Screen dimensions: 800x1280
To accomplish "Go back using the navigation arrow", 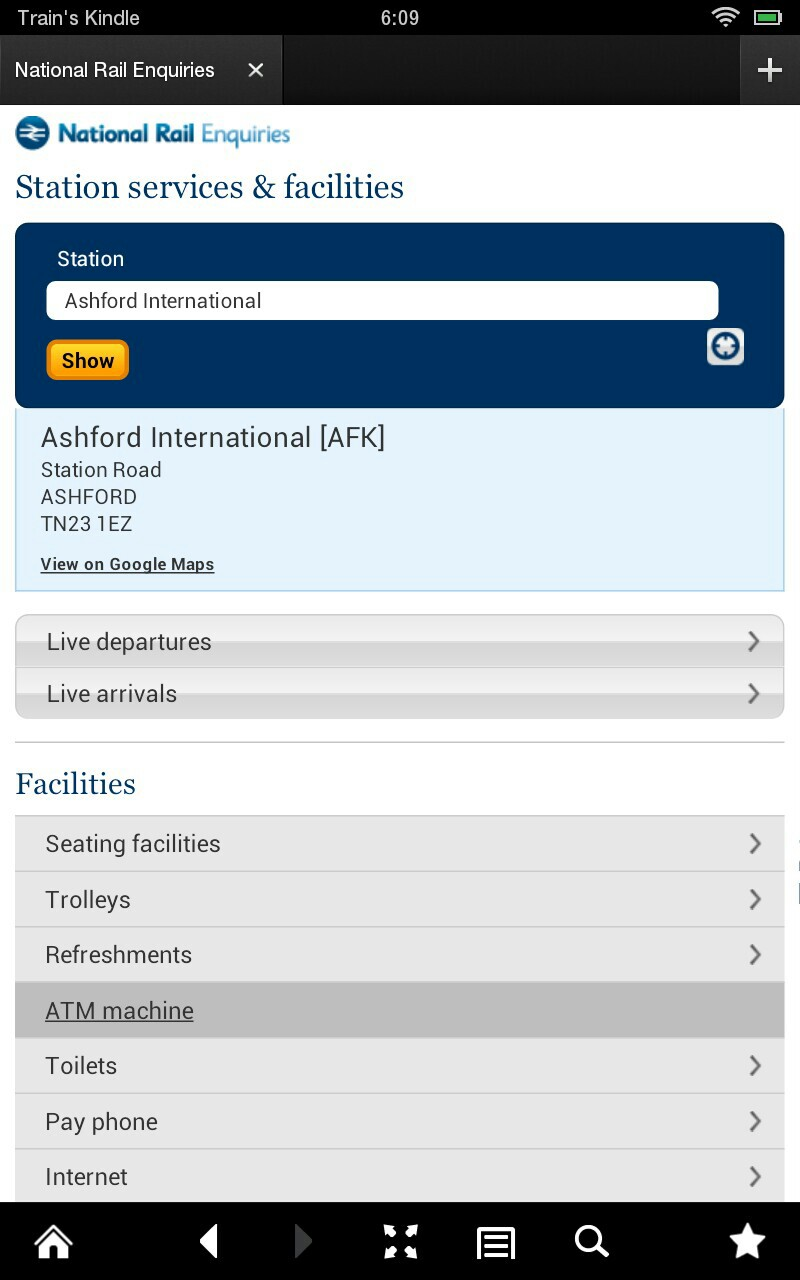I will pyautogui.click(x=208, y=1241).
